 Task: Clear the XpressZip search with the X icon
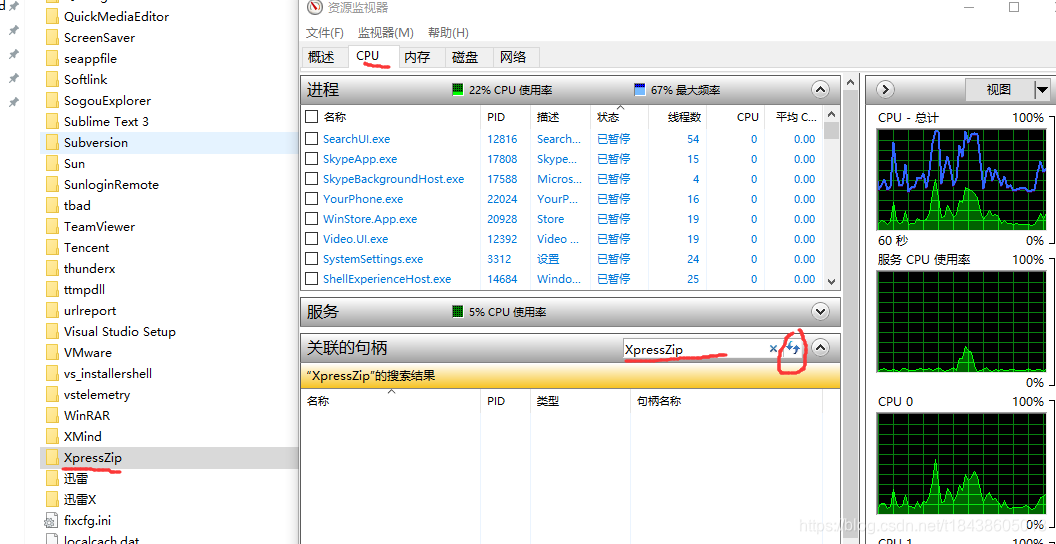pos(773,349)
